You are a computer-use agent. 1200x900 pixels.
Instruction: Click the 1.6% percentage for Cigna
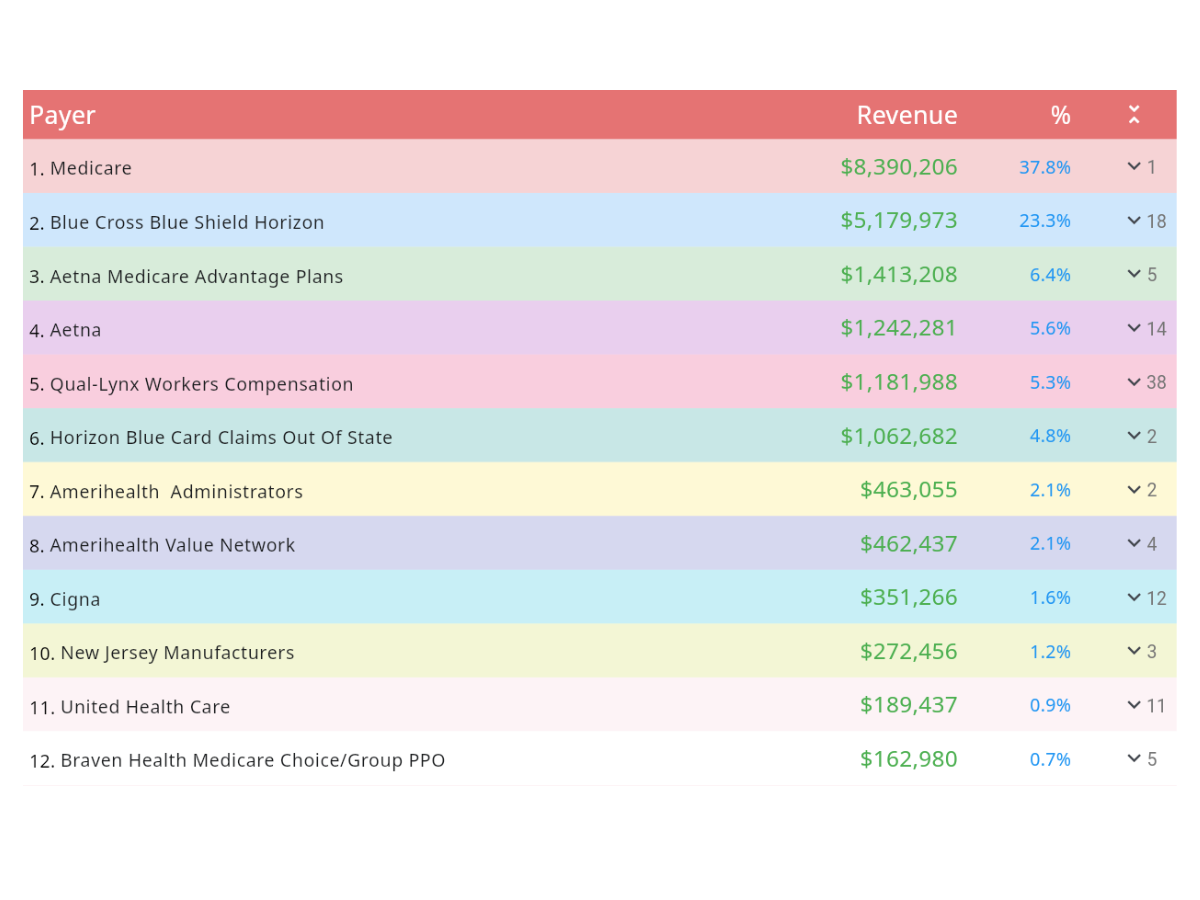(1050, 597)
